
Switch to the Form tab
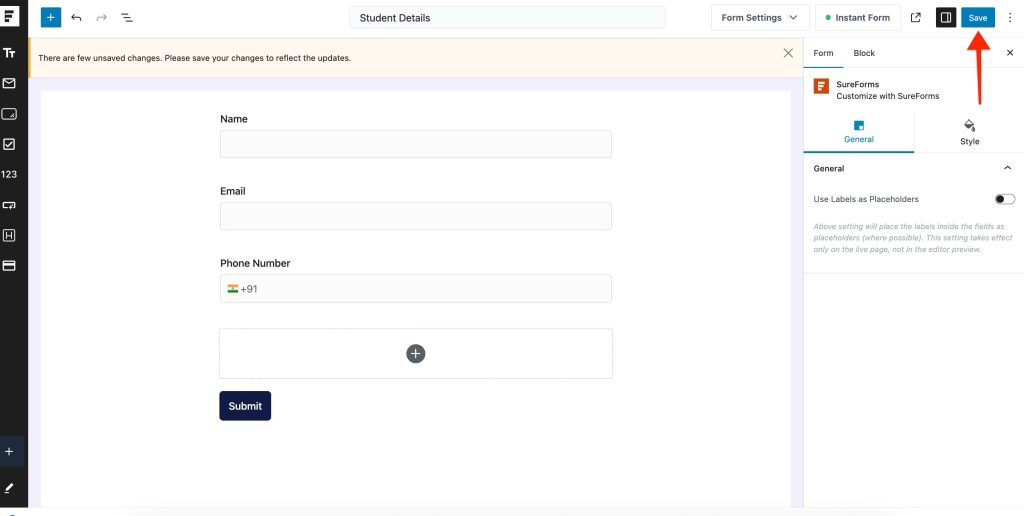point(823,53)
